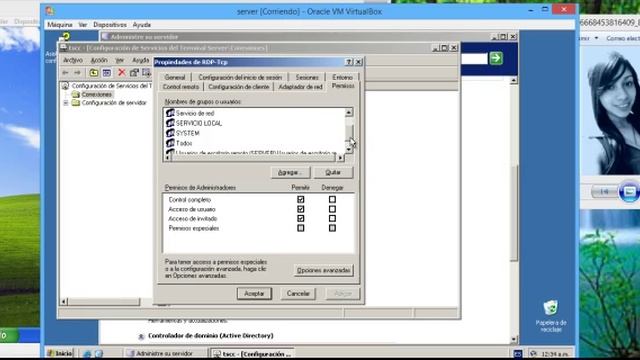Click the blue VirtualBox status icon by tray

click(518, 353)
